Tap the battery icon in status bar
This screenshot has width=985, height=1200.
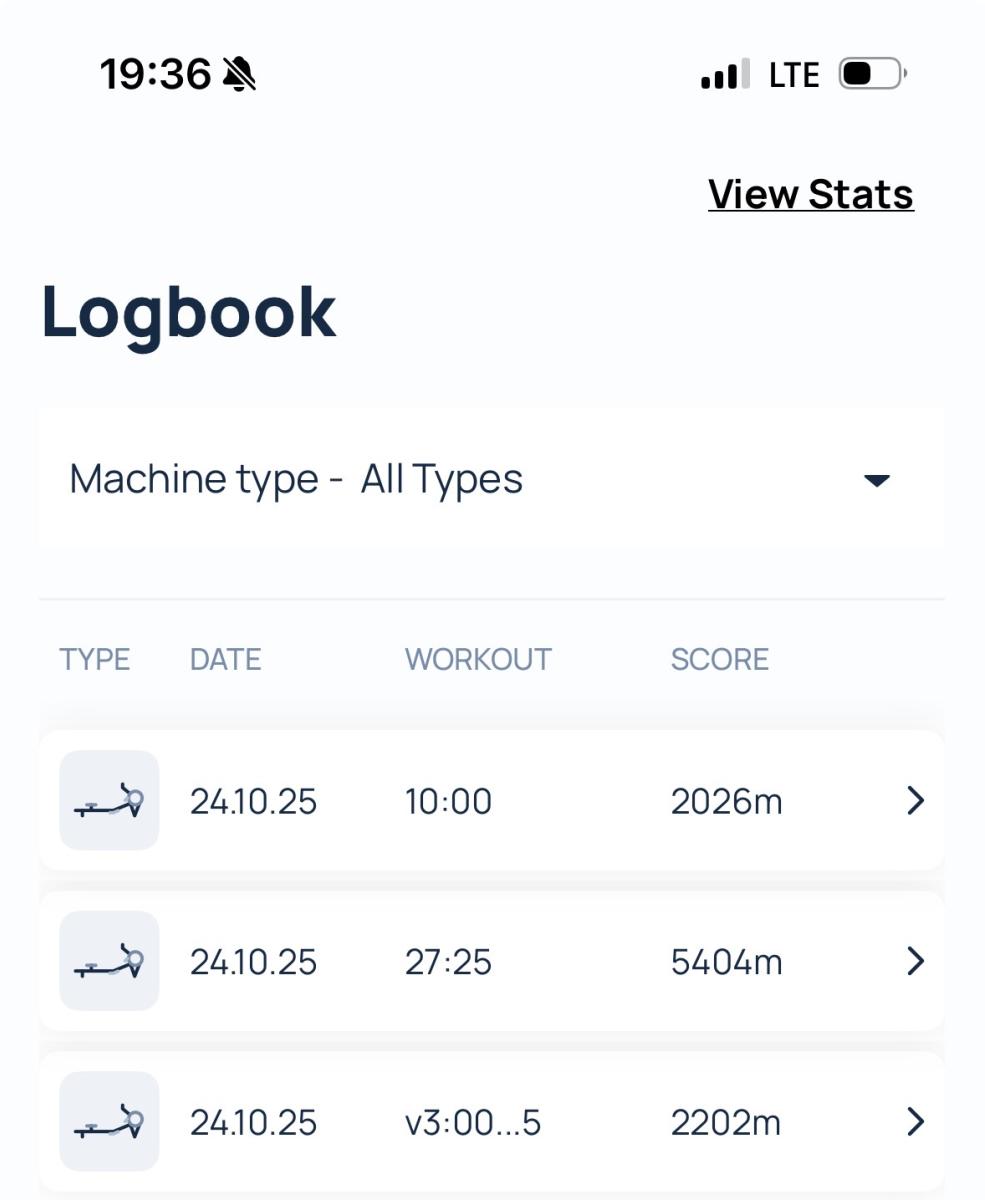(871, 74)
